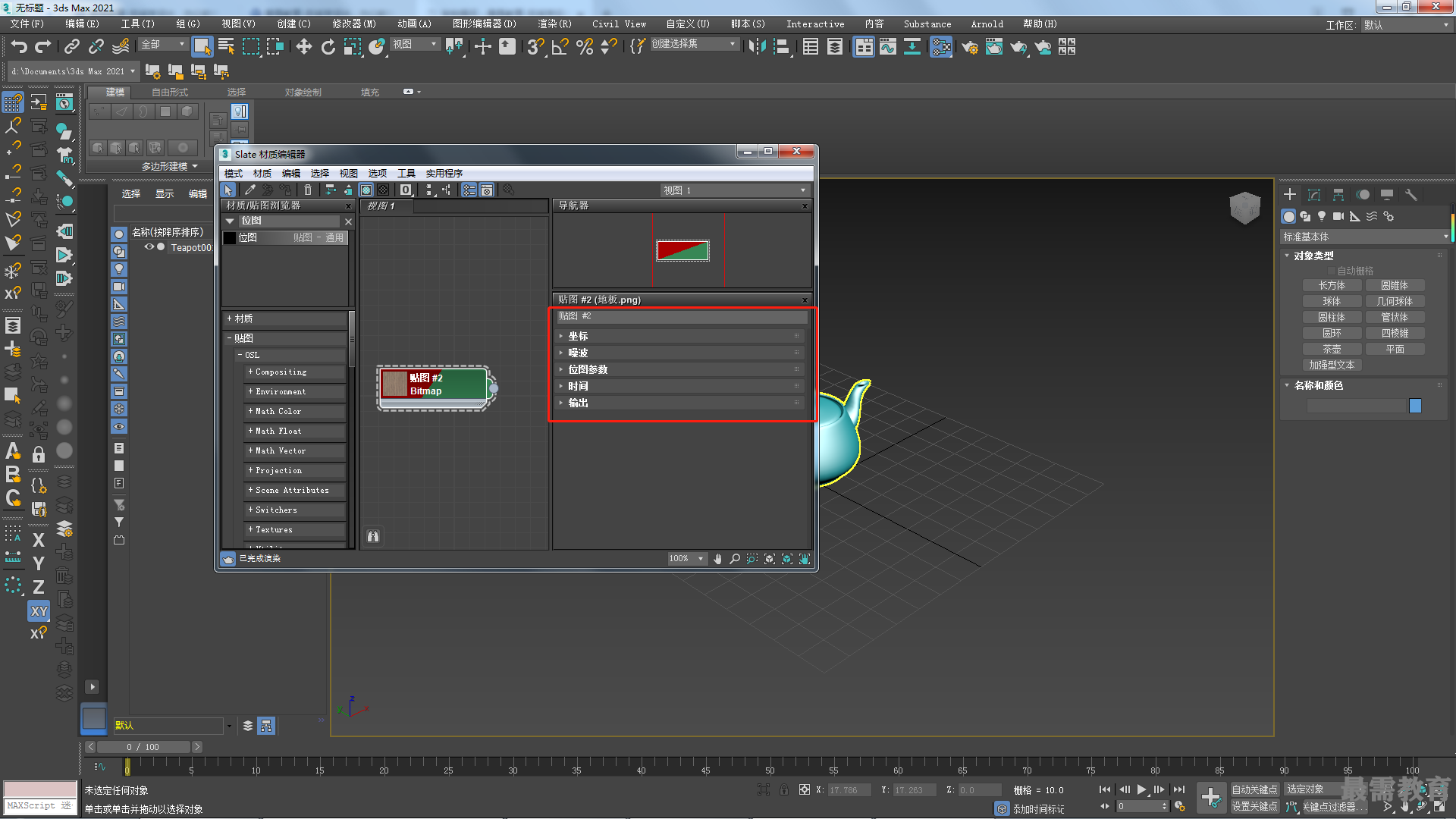Screen dimensions: 1456x819
Task: Open the 材质 menu in Slate editor
Action: coord(262,174)
